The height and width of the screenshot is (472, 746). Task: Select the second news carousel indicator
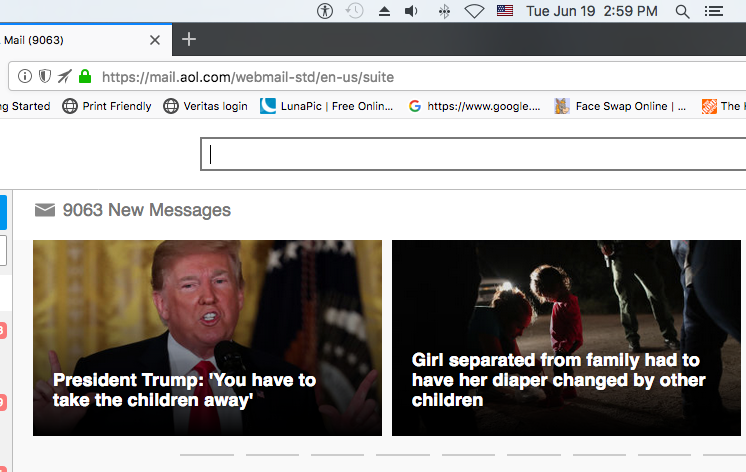tap(273, 455)
